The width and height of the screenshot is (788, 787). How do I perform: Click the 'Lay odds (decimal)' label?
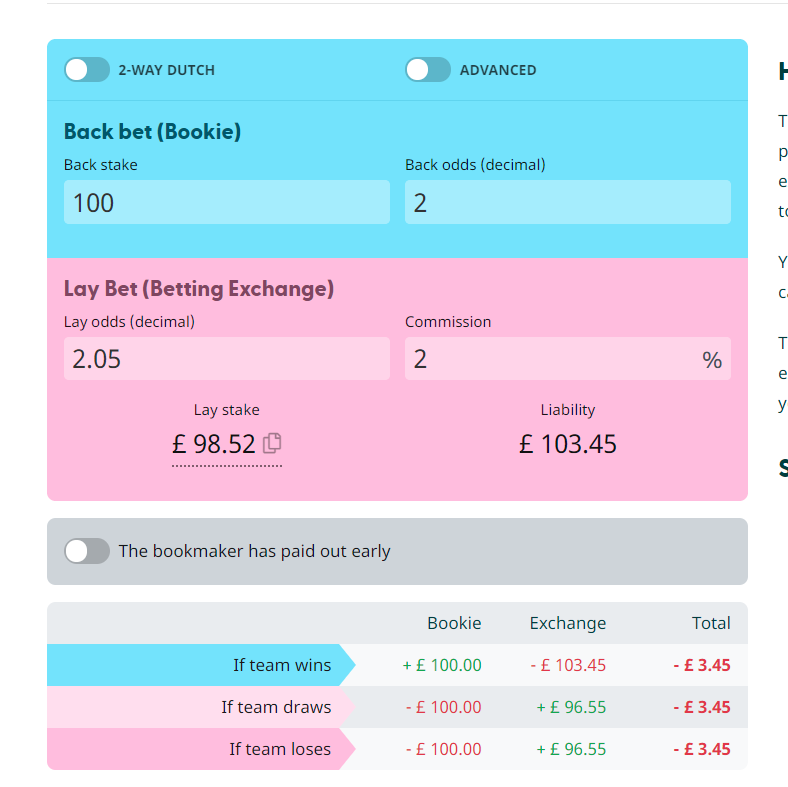coord(129,322)
